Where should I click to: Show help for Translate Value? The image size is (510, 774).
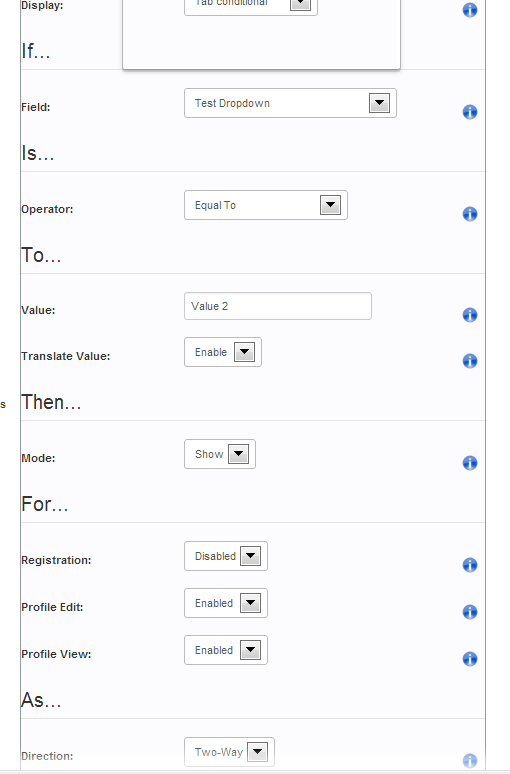(x=470, y=361)
